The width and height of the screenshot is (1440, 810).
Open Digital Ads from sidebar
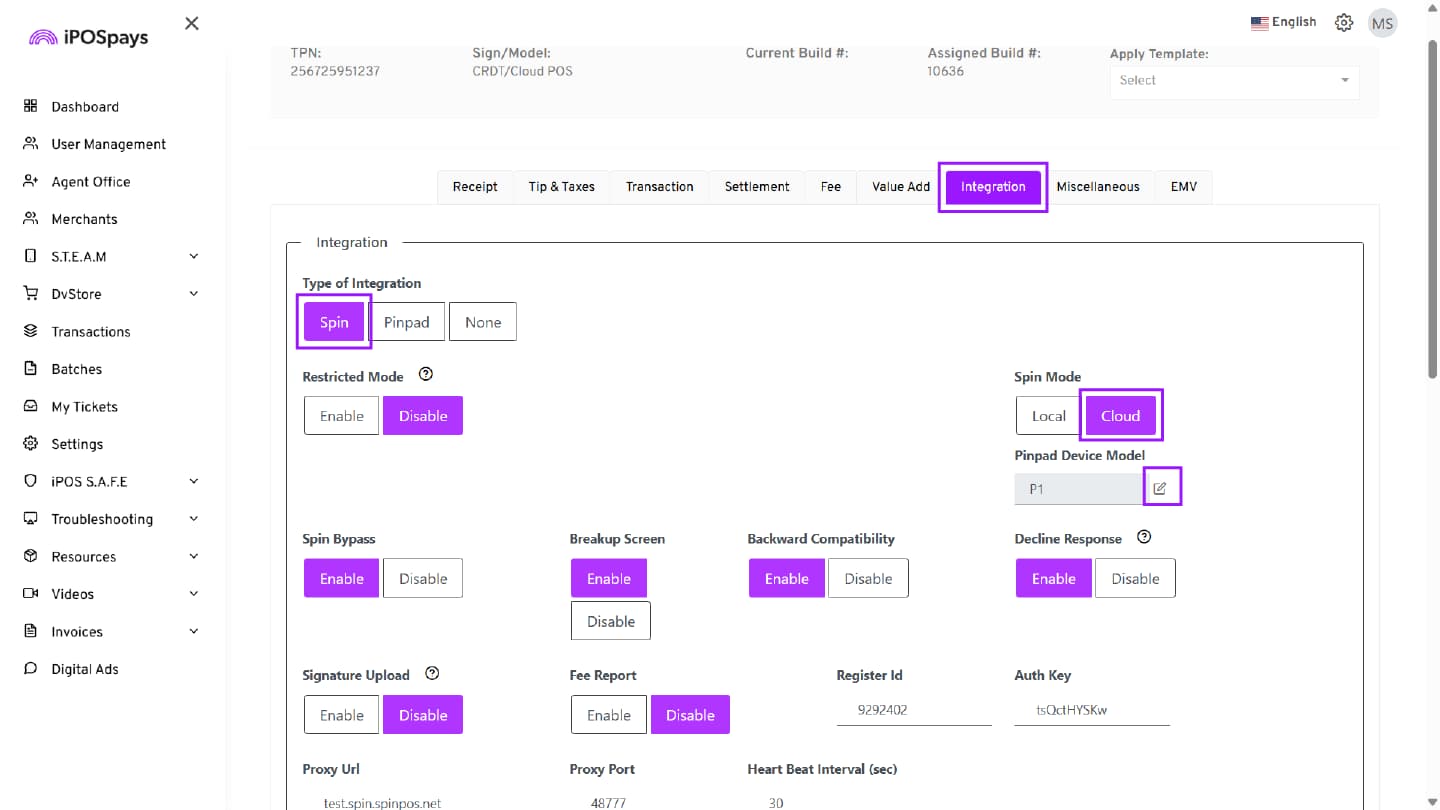pyautogui.click(x=85, y=669)
